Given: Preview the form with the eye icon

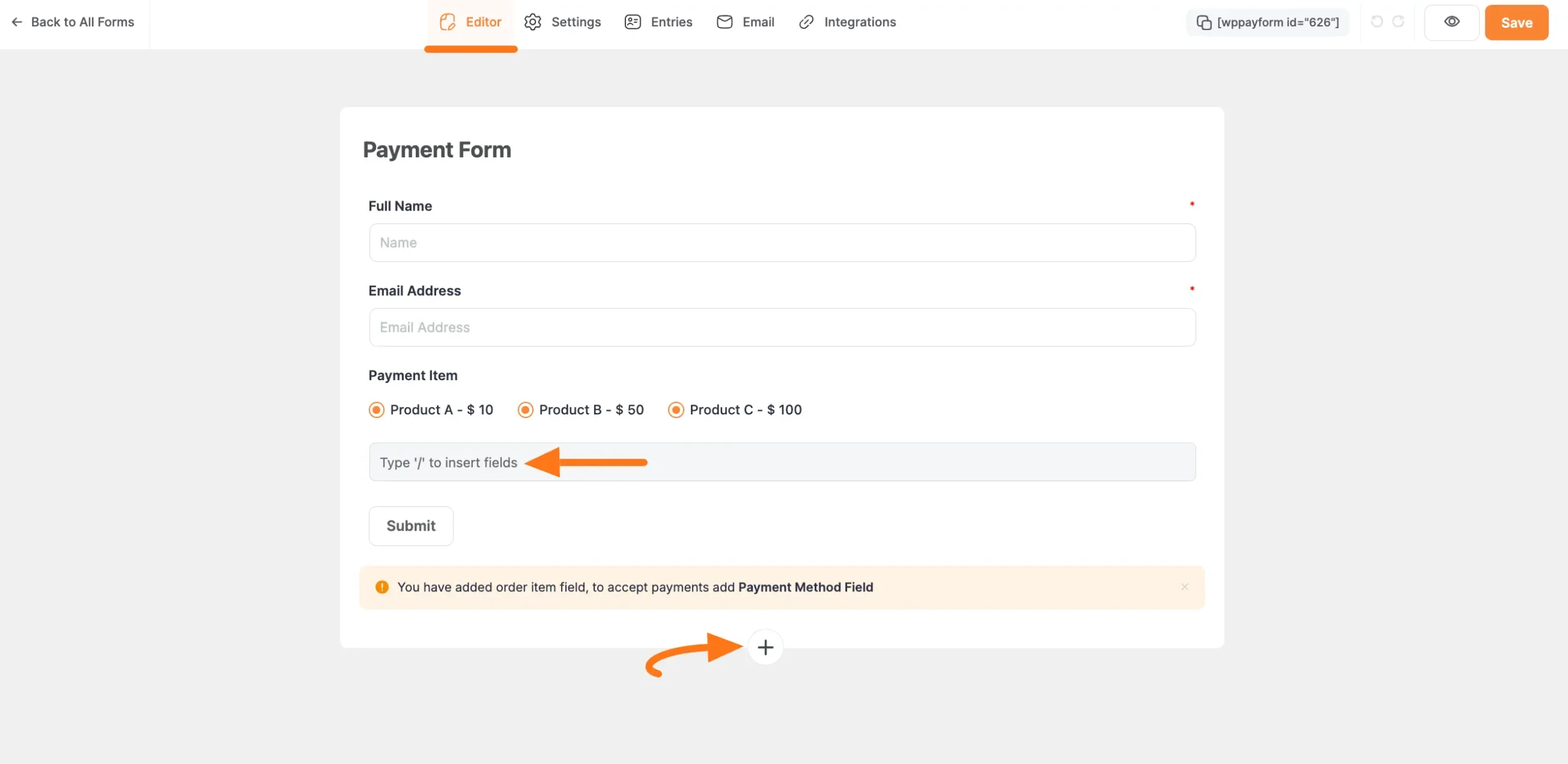Looking at the screenshot, I should [x=1452, y=22].
